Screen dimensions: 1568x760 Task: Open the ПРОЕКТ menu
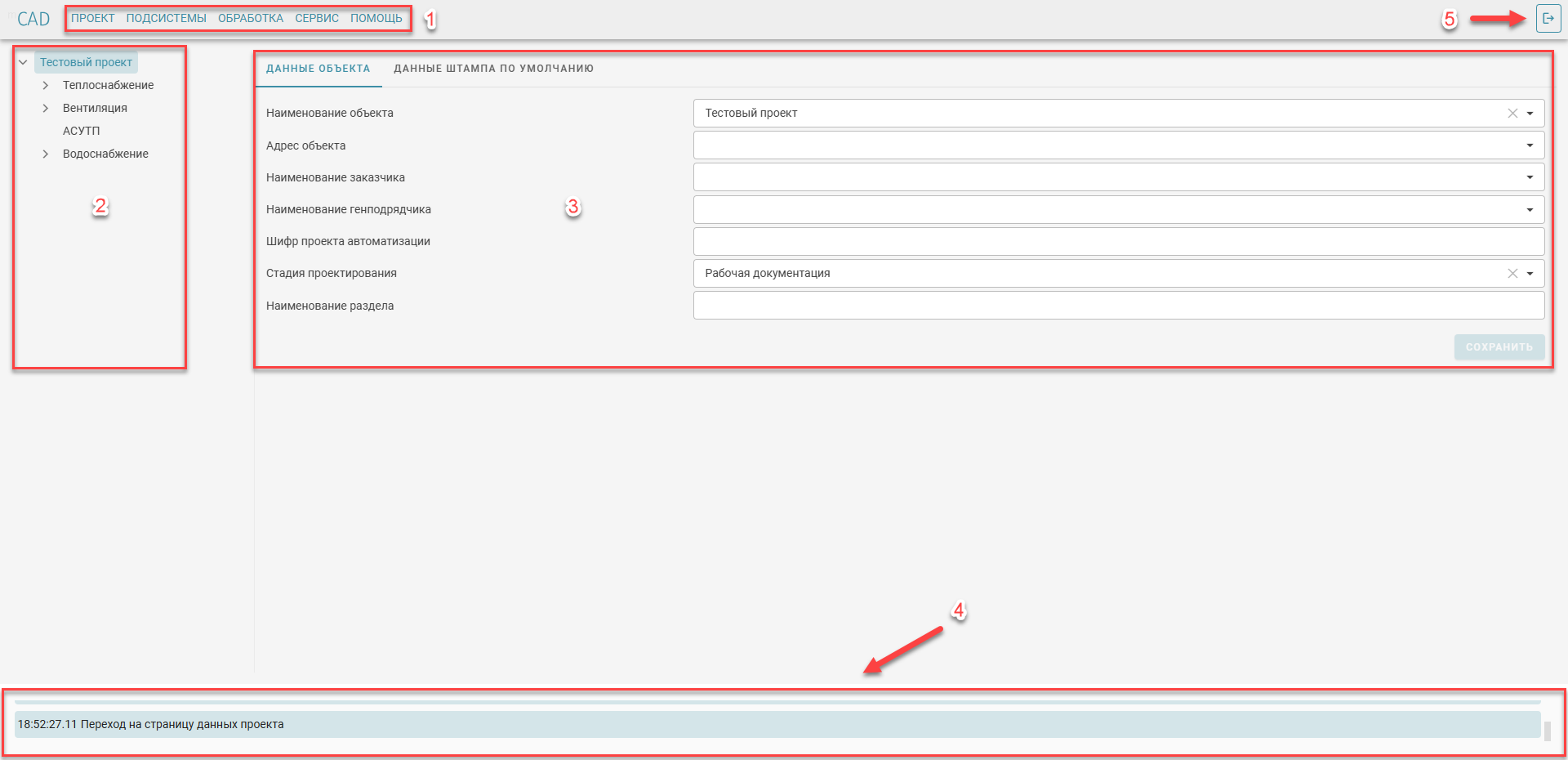pyautogui.click(x=92, y=18)
